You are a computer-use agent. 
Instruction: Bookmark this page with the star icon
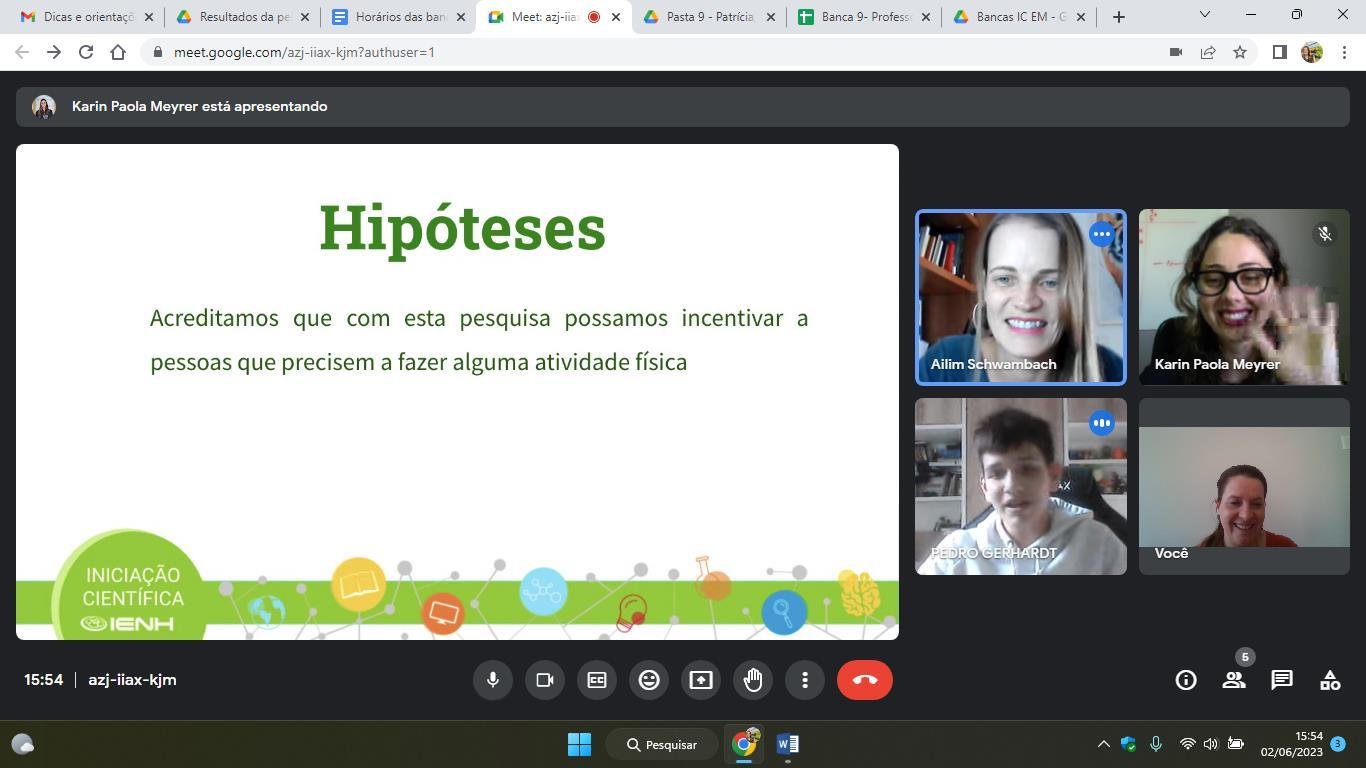1240,52
